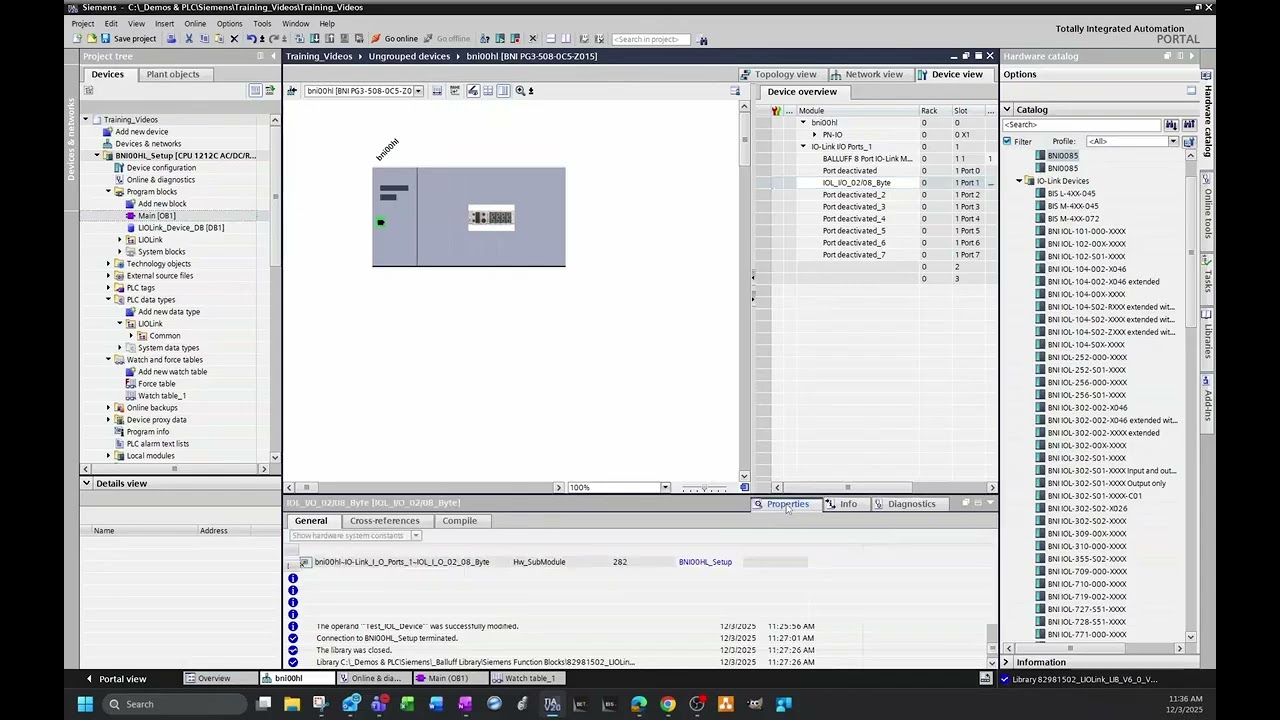The image size is (1280, 720).
Task: Expand the Information section in catalog
Action: coord(1007,662)
